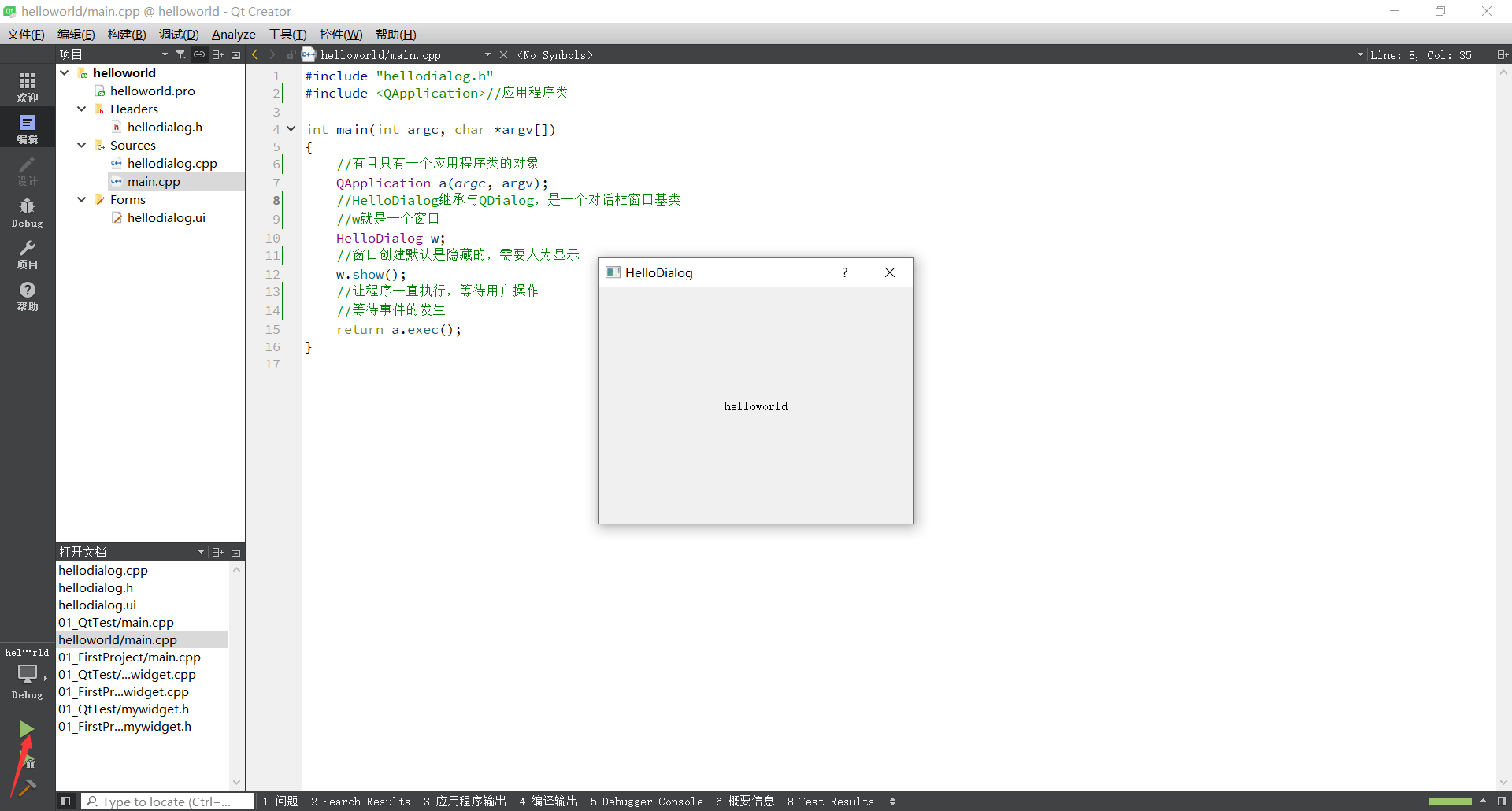Screen dimensions: 1512x811
Task: Switch to the 编译输出 output pane tab
Action: (x=549, y=801)
